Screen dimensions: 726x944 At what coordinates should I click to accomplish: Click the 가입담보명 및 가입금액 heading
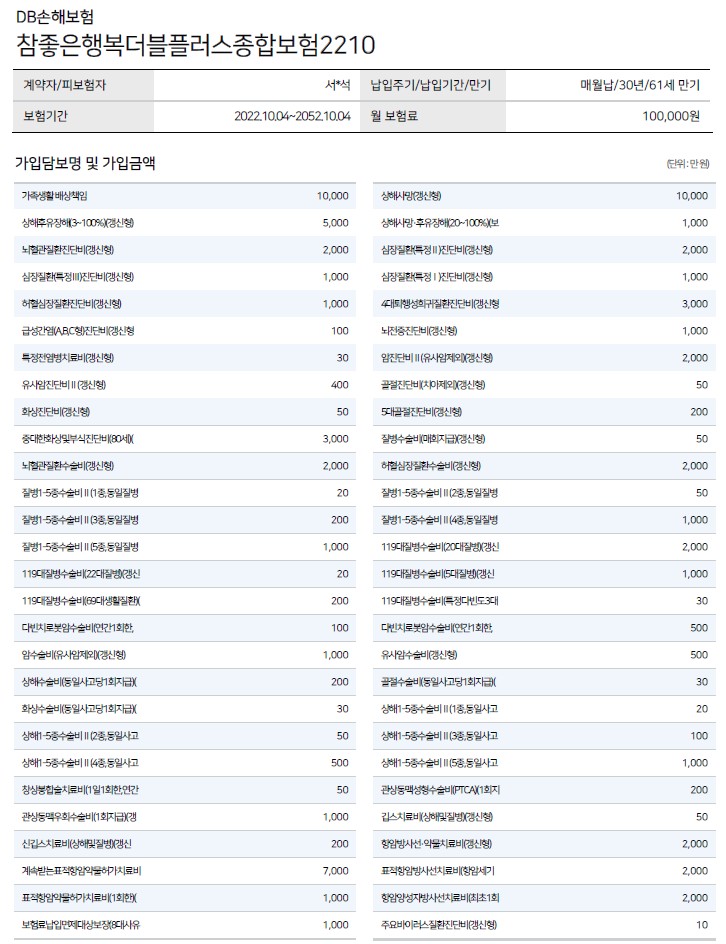click(x=85, y=163)
